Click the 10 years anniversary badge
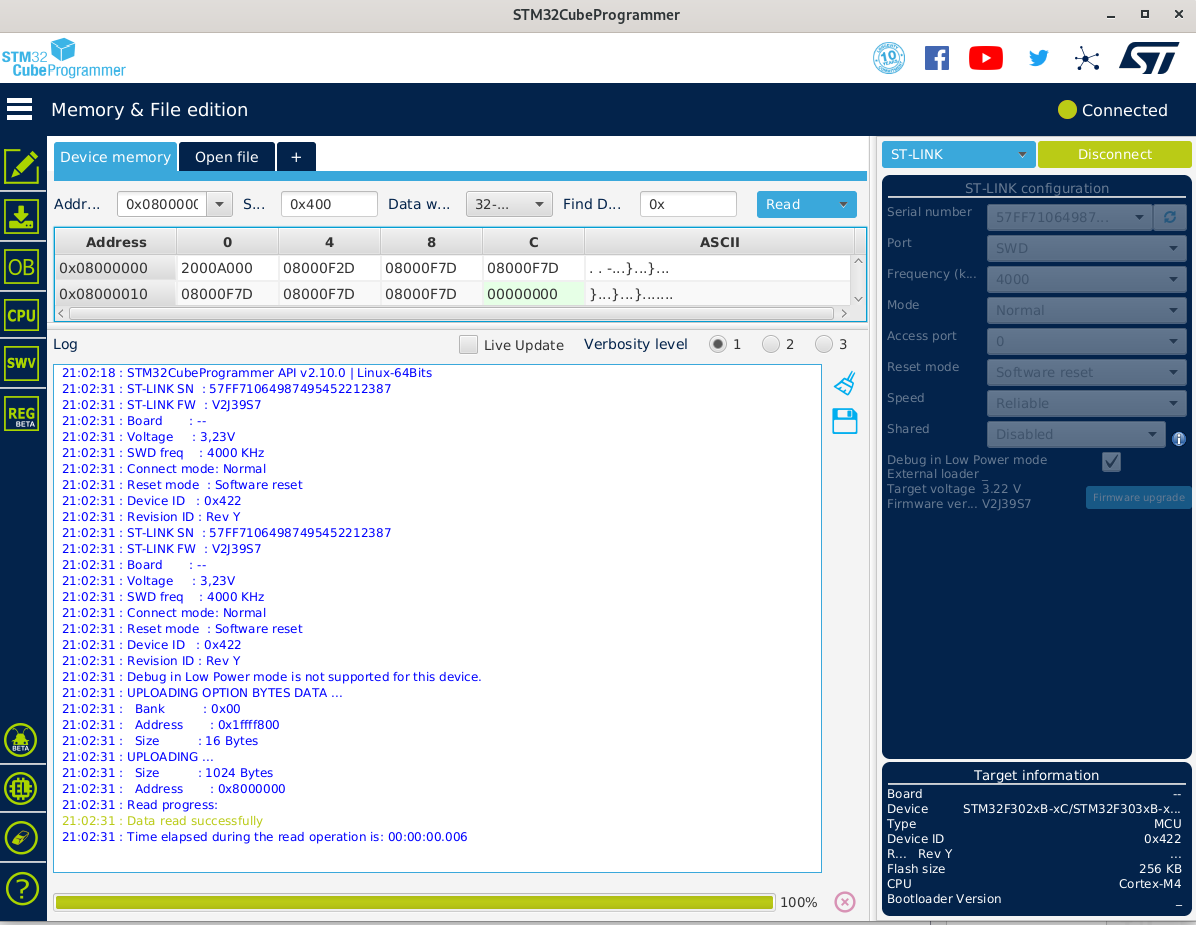1196x925 pixels. (x=889, y=58)
